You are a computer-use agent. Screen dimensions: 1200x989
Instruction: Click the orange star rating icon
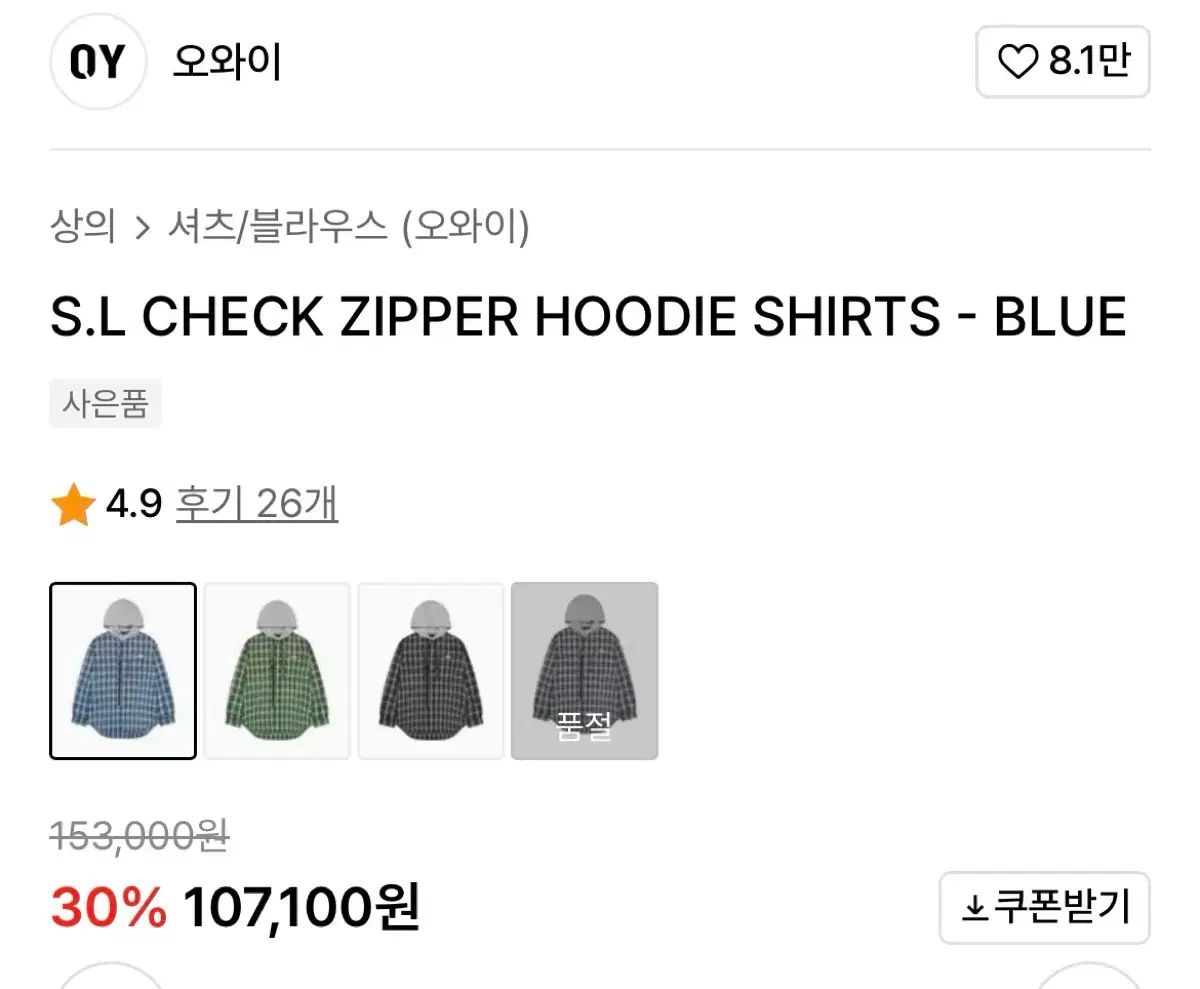[72, 507]
